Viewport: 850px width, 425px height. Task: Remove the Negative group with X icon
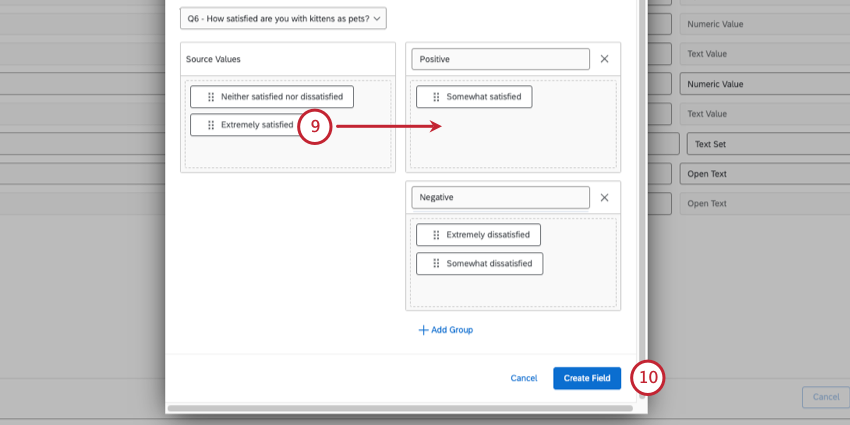click(x=604, y=197)
